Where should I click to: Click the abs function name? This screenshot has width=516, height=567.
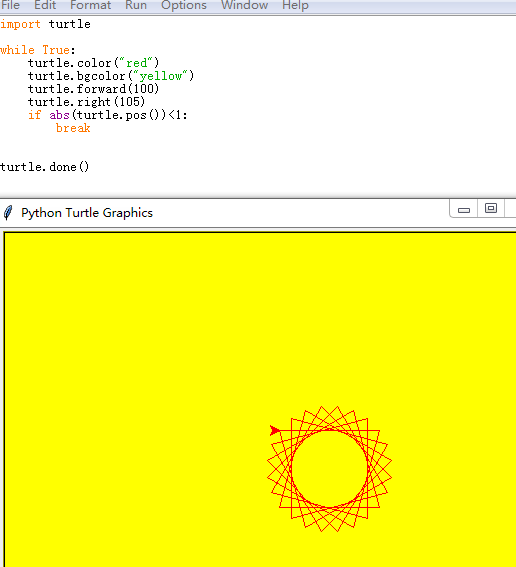(59, 115)
